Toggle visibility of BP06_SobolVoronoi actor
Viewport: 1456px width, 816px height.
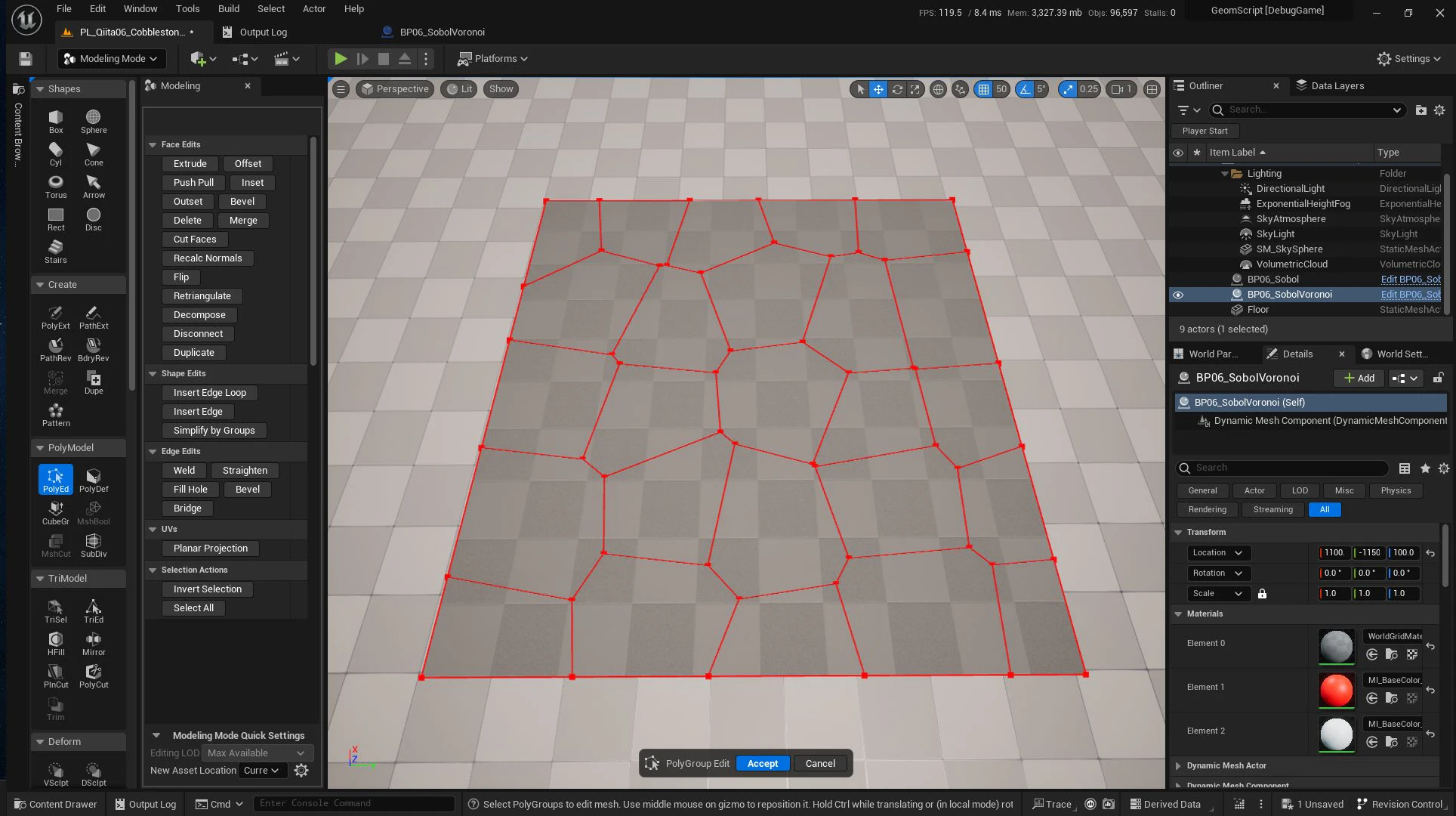1178,295
